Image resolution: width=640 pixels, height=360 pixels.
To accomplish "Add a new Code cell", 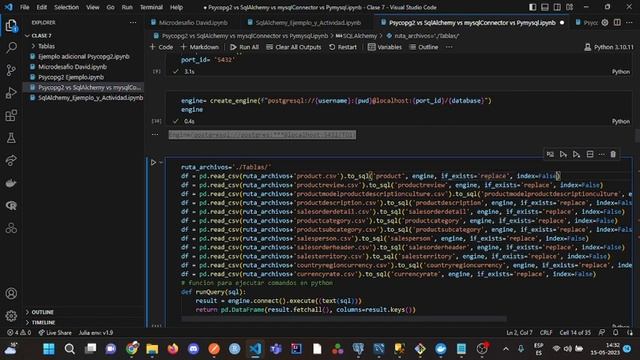I will pos(162,47).
